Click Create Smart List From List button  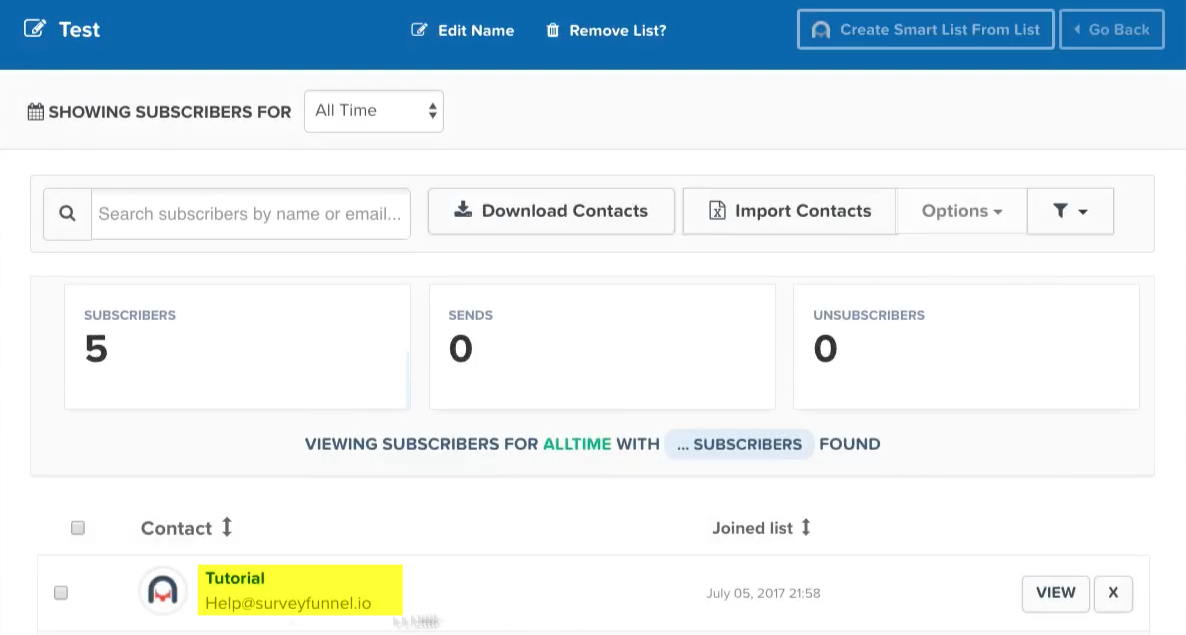coord(925,30)
